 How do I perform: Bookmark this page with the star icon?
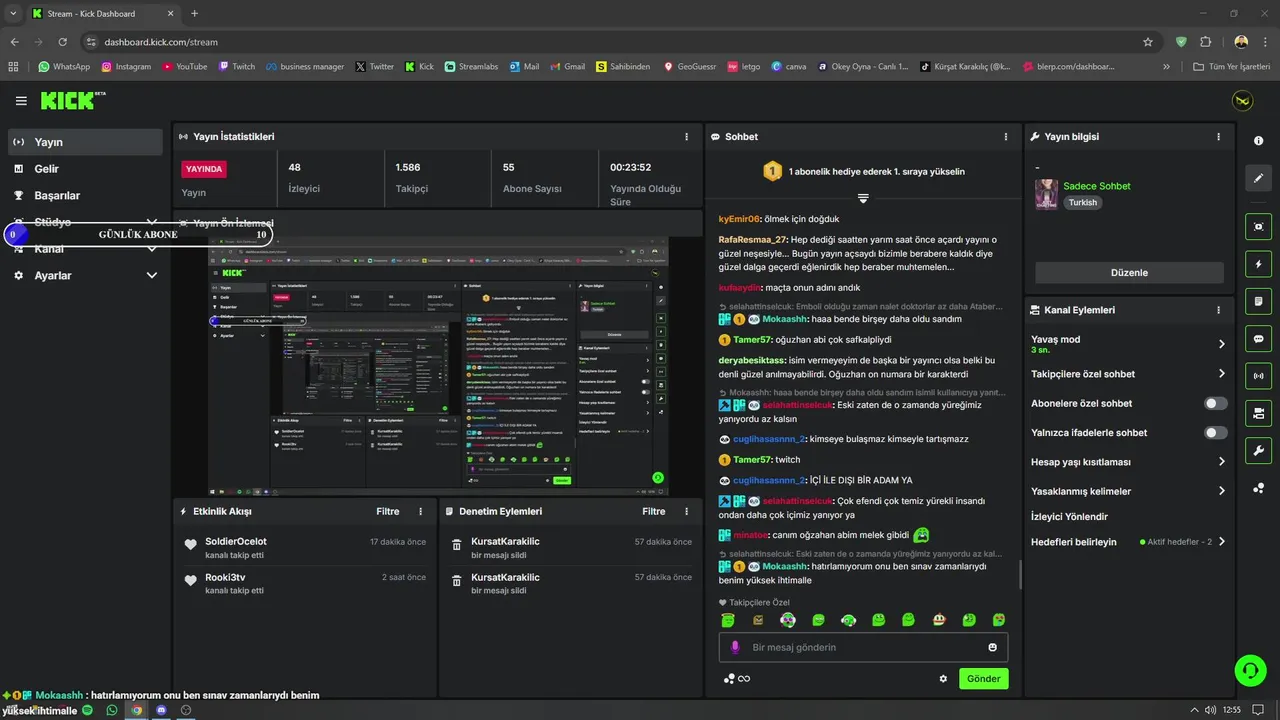1148,42
